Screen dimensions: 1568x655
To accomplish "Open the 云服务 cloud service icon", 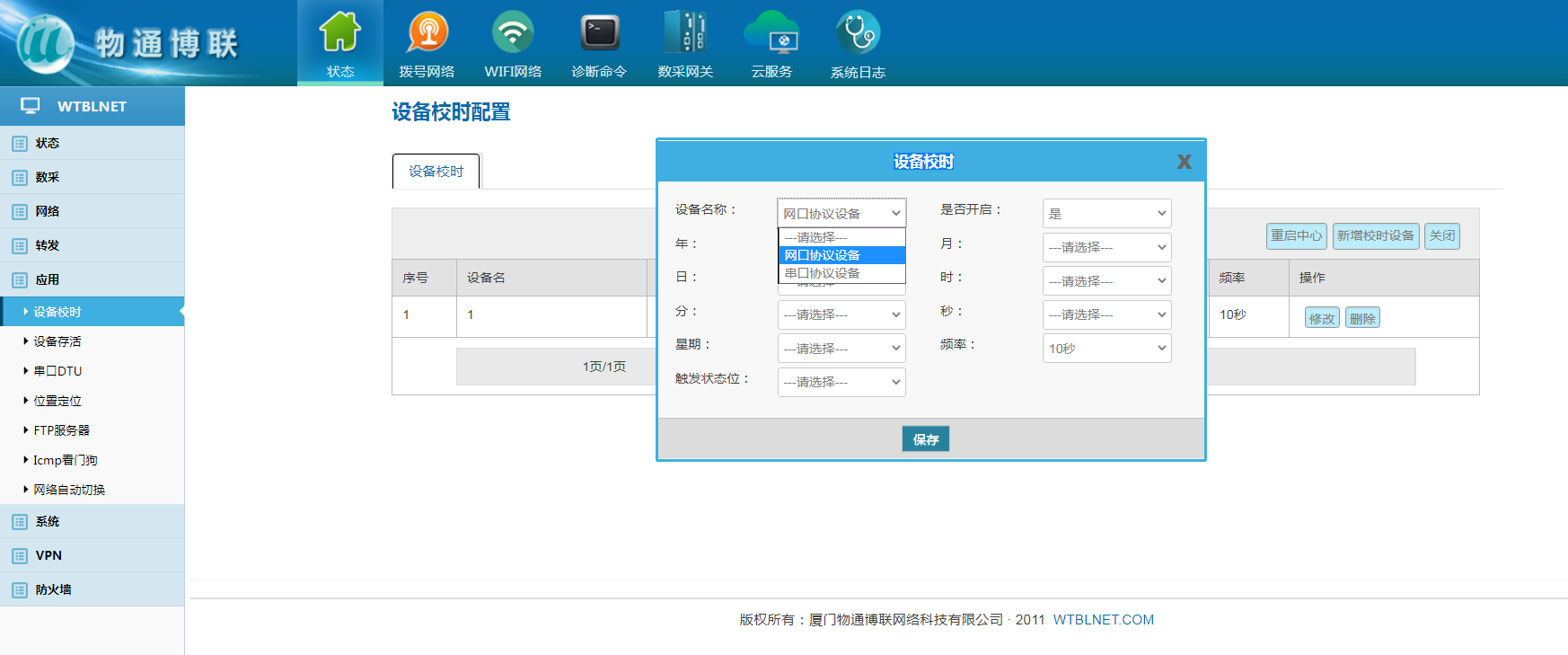I will coord(771,33).
